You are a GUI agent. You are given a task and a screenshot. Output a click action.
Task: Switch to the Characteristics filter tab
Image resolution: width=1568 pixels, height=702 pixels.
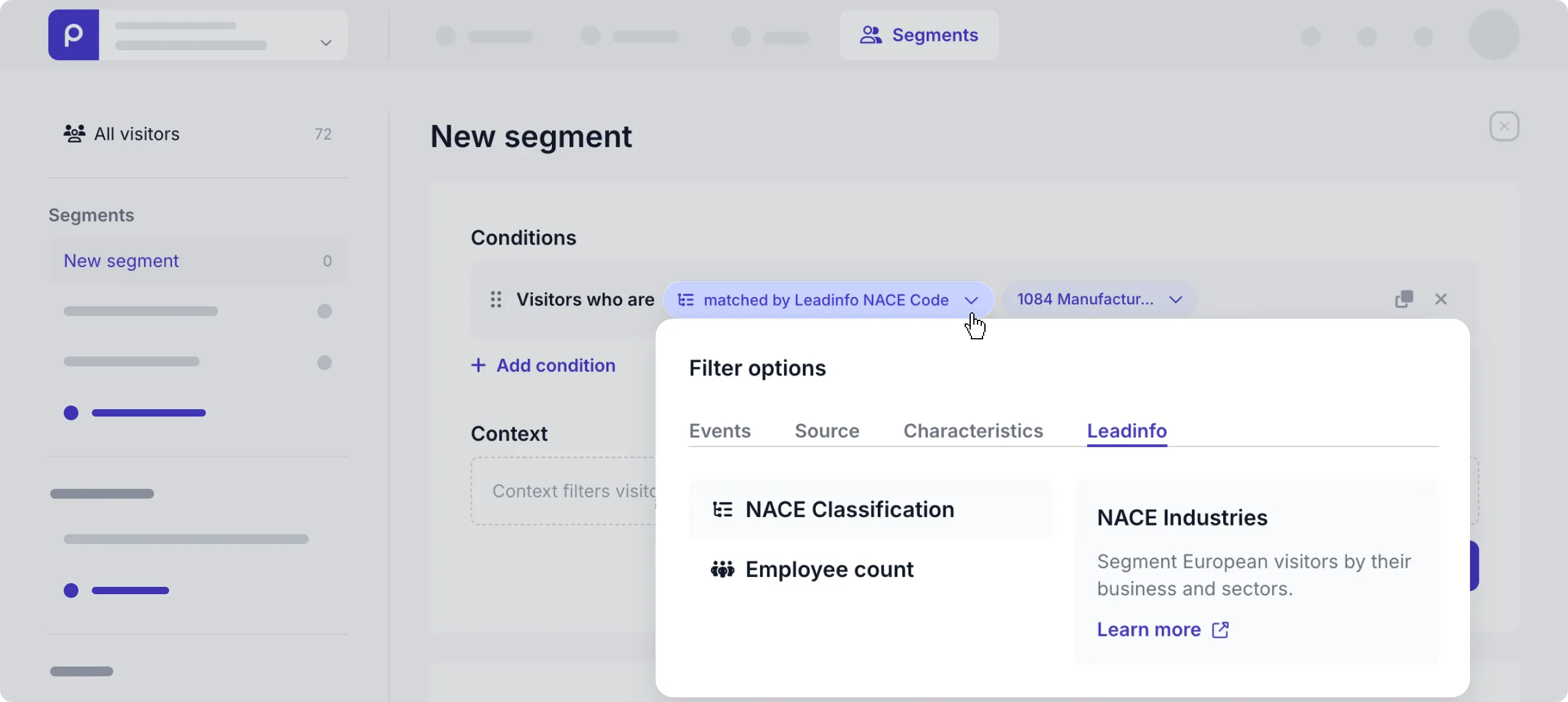pyautogui.click(x=973, y=431)
